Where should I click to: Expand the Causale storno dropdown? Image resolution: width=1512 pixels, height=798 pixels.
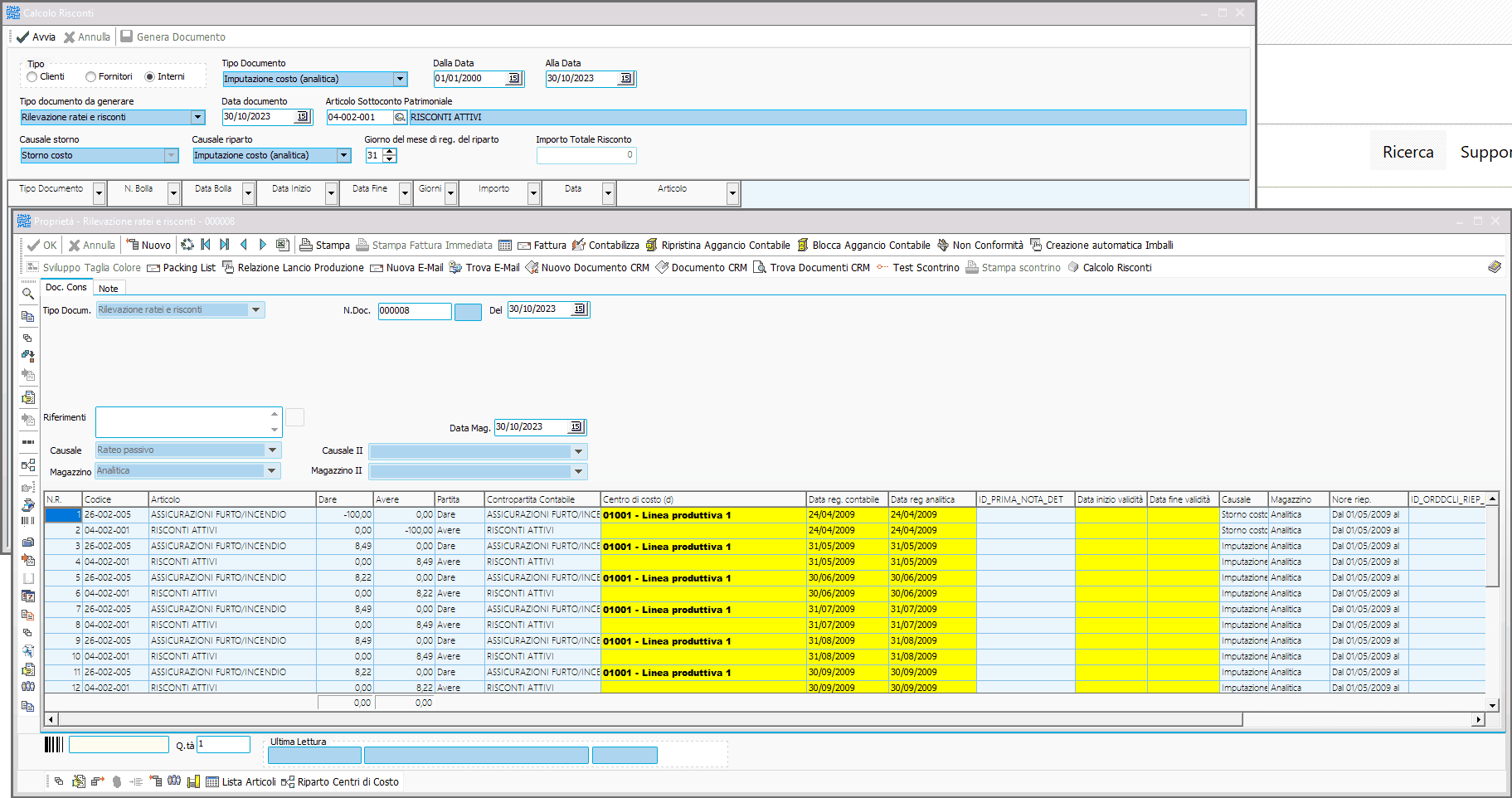pos(171,155)
